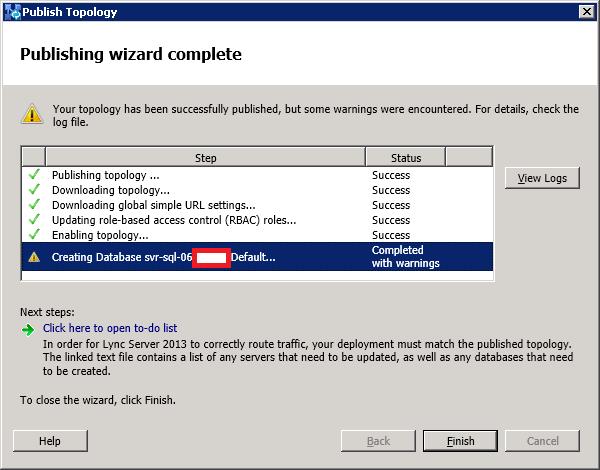Click the Status column header
The image size is (600, 470).
[406, 158]
